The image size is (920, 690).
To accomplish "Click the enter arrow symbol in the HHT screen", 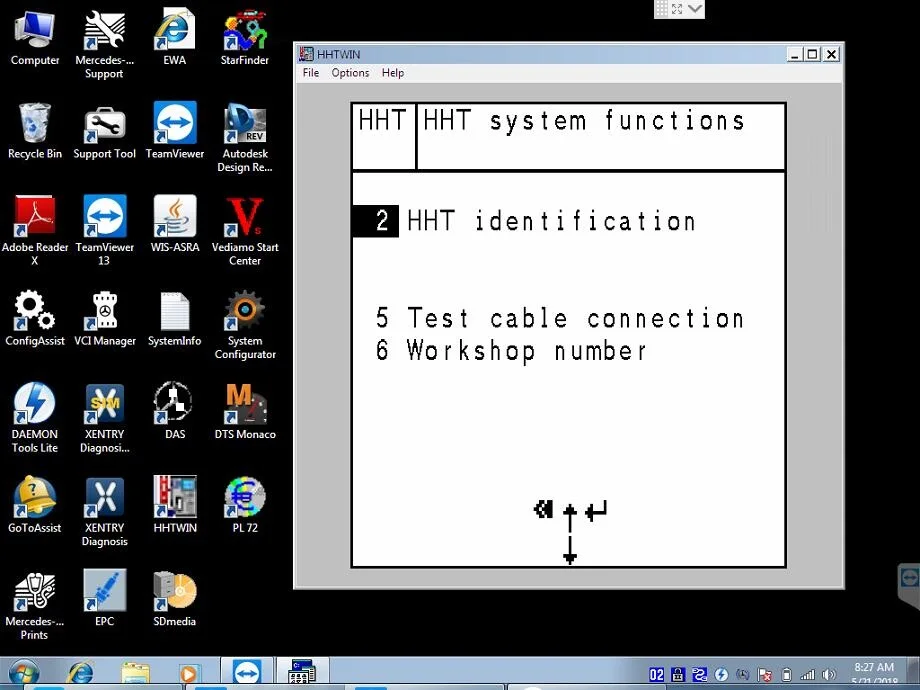I will (x=597, y=510).
